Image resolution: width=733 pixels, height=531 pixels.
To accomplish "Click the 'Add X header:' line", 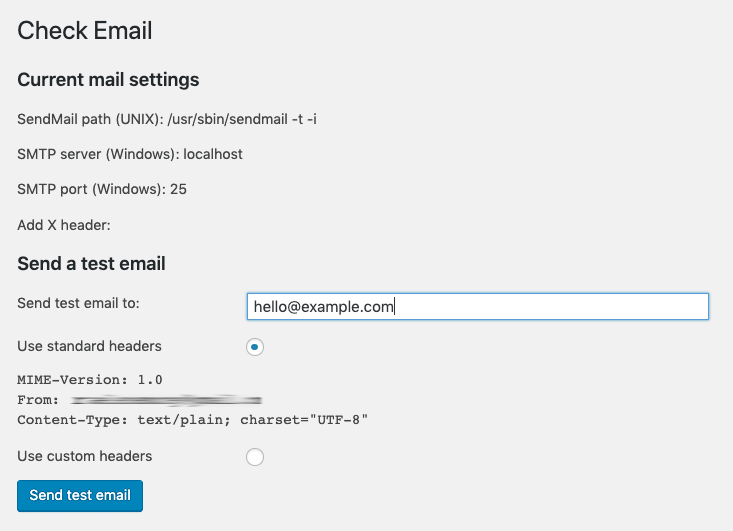I will click(x=64, y=225).
